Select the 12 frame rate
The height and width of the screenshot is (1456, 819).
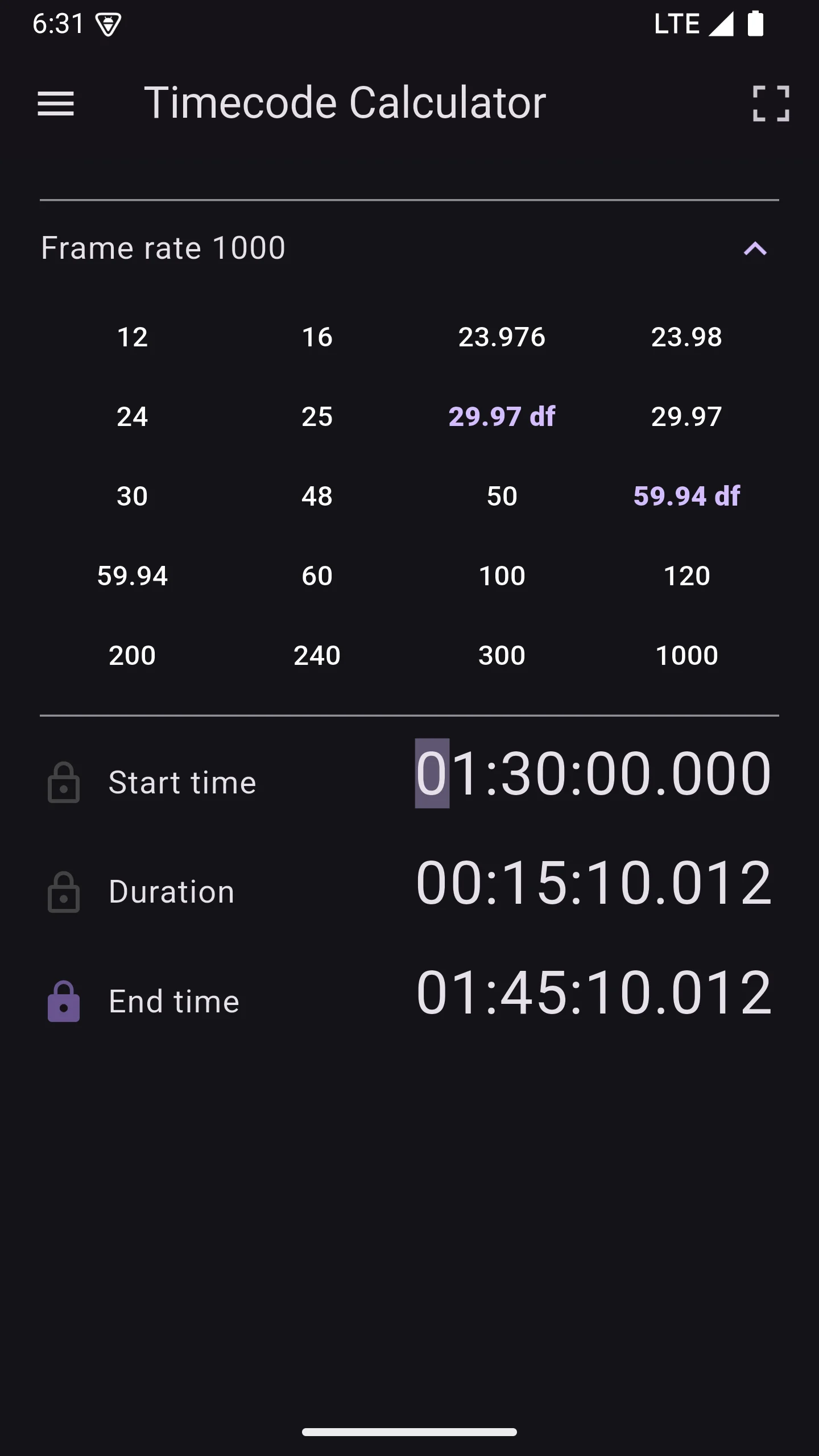tap(133, 337)
